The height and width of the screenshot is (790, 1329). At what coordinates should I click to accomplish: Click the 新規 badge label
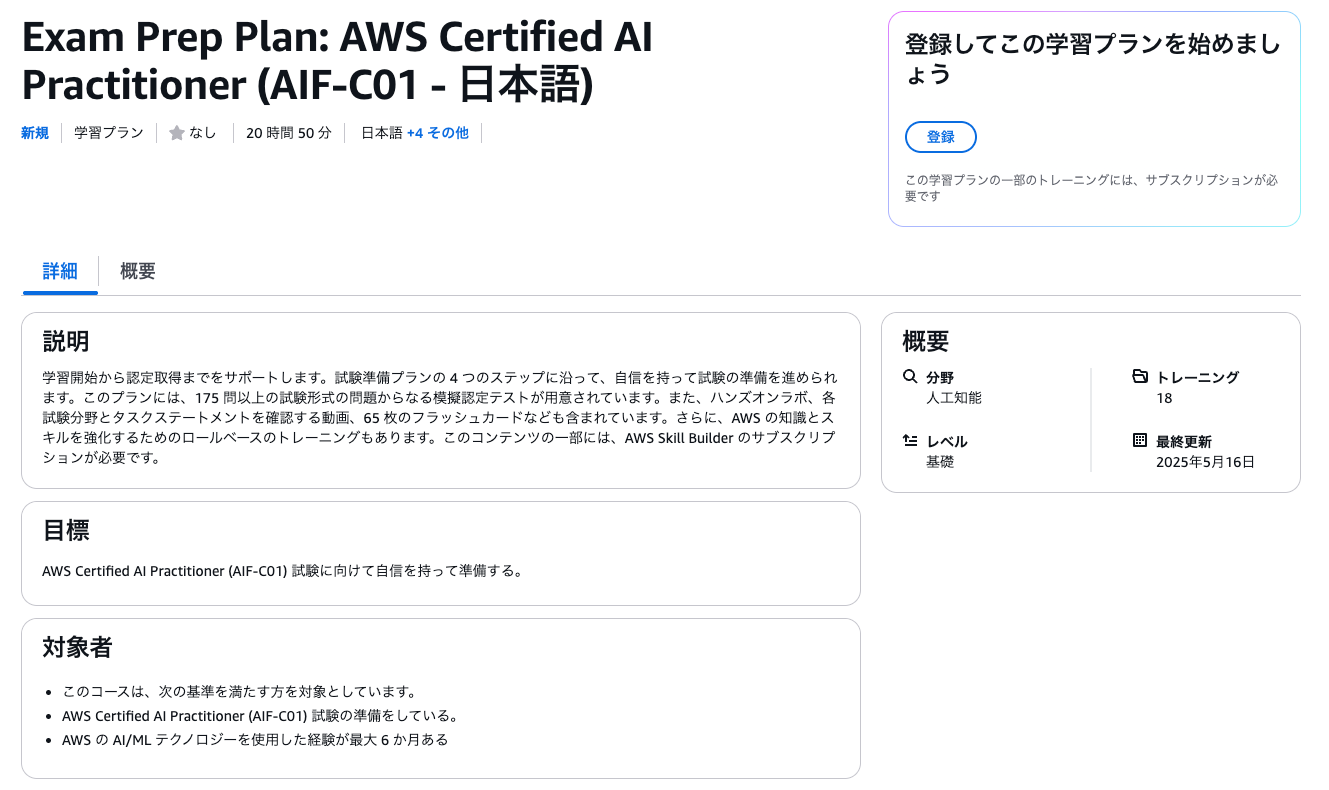[x=35, y=133]
